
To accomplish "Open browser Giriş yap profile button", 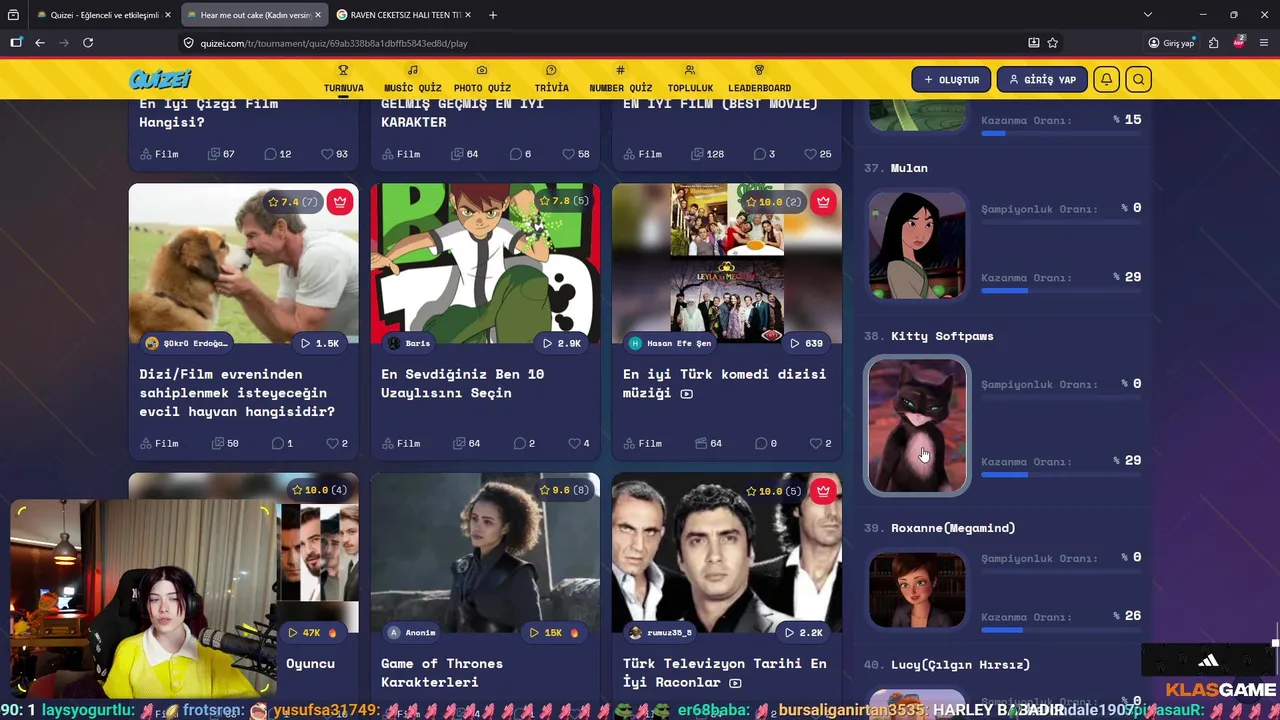I will (1171, 43).
